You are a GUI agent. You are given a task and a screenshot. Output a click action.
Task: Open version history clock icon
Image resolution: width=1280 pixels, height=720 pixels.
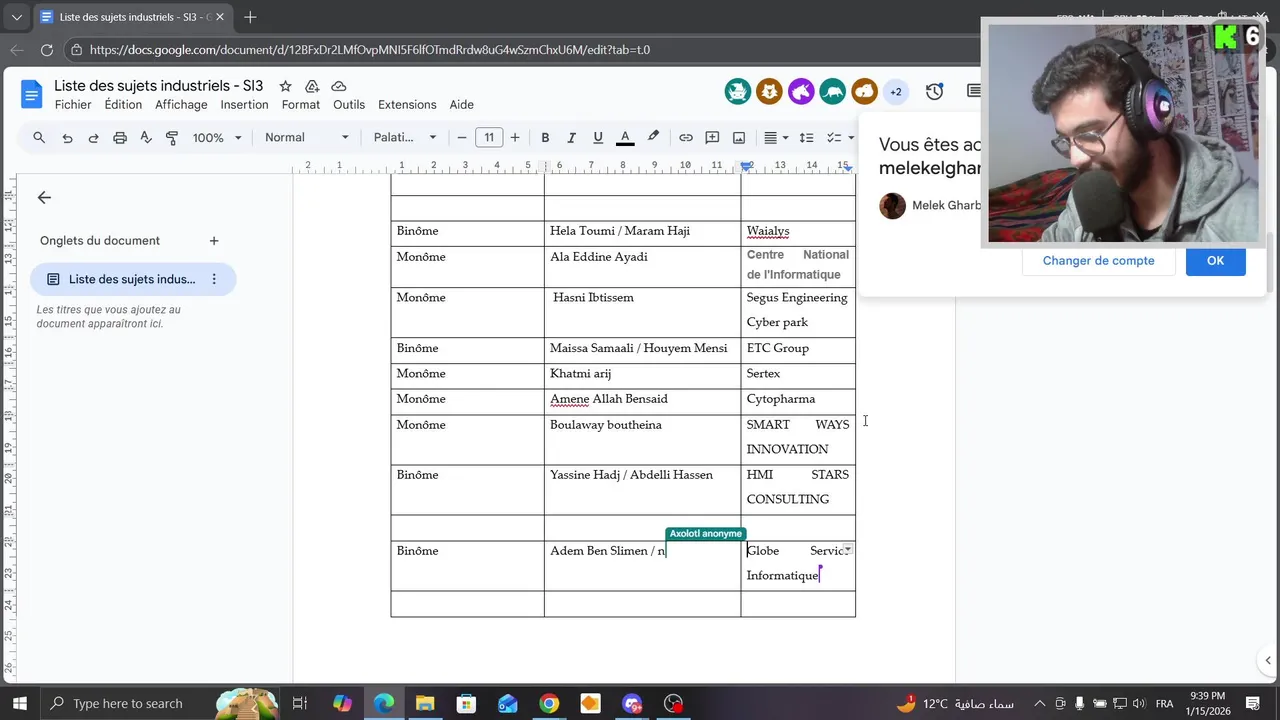click(x=934, y=92)
